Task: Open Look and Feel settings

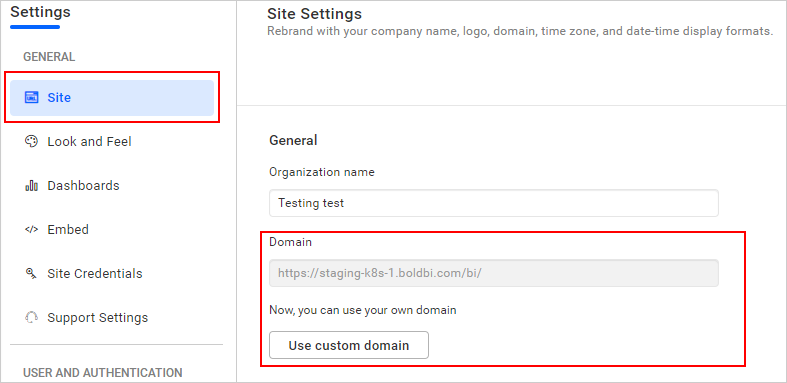Action: coord(89,142)
